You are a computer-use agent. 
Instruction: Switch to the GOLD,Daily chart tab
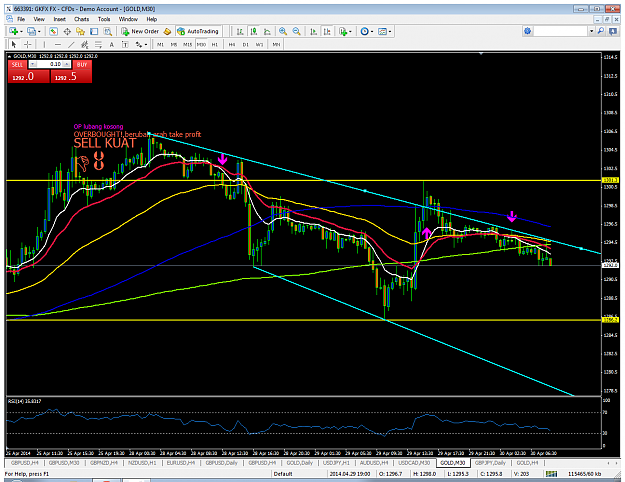point(300,463)
